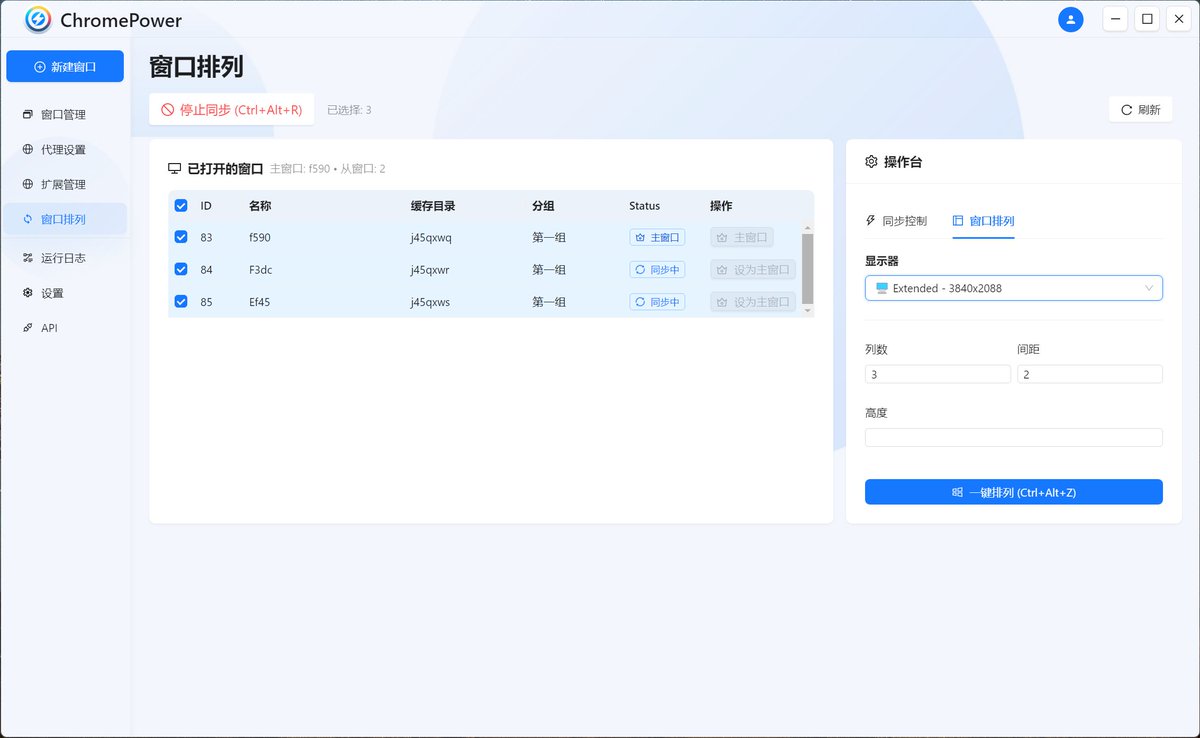The height and width of the screenshot is (738, 1200).
Task: Click the 操作台 gear icon
Action: pyautogui.click(x=871, y=162)
